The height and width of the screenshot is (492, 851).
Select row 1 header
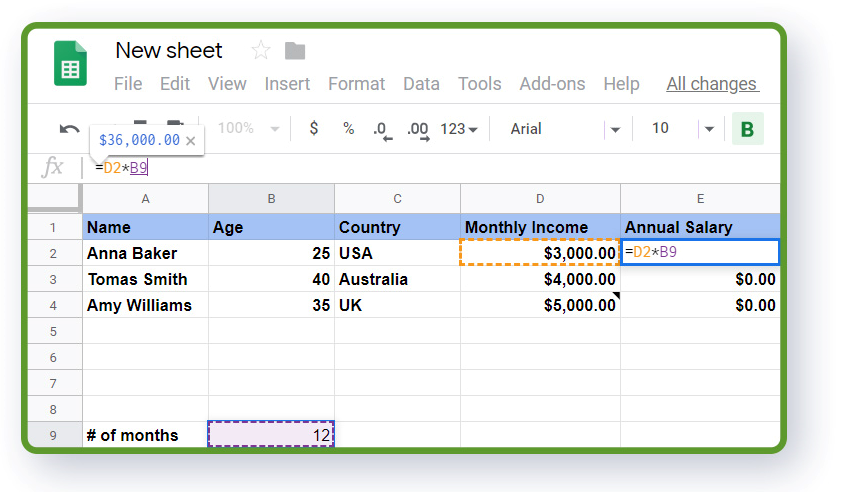(53, 227)
